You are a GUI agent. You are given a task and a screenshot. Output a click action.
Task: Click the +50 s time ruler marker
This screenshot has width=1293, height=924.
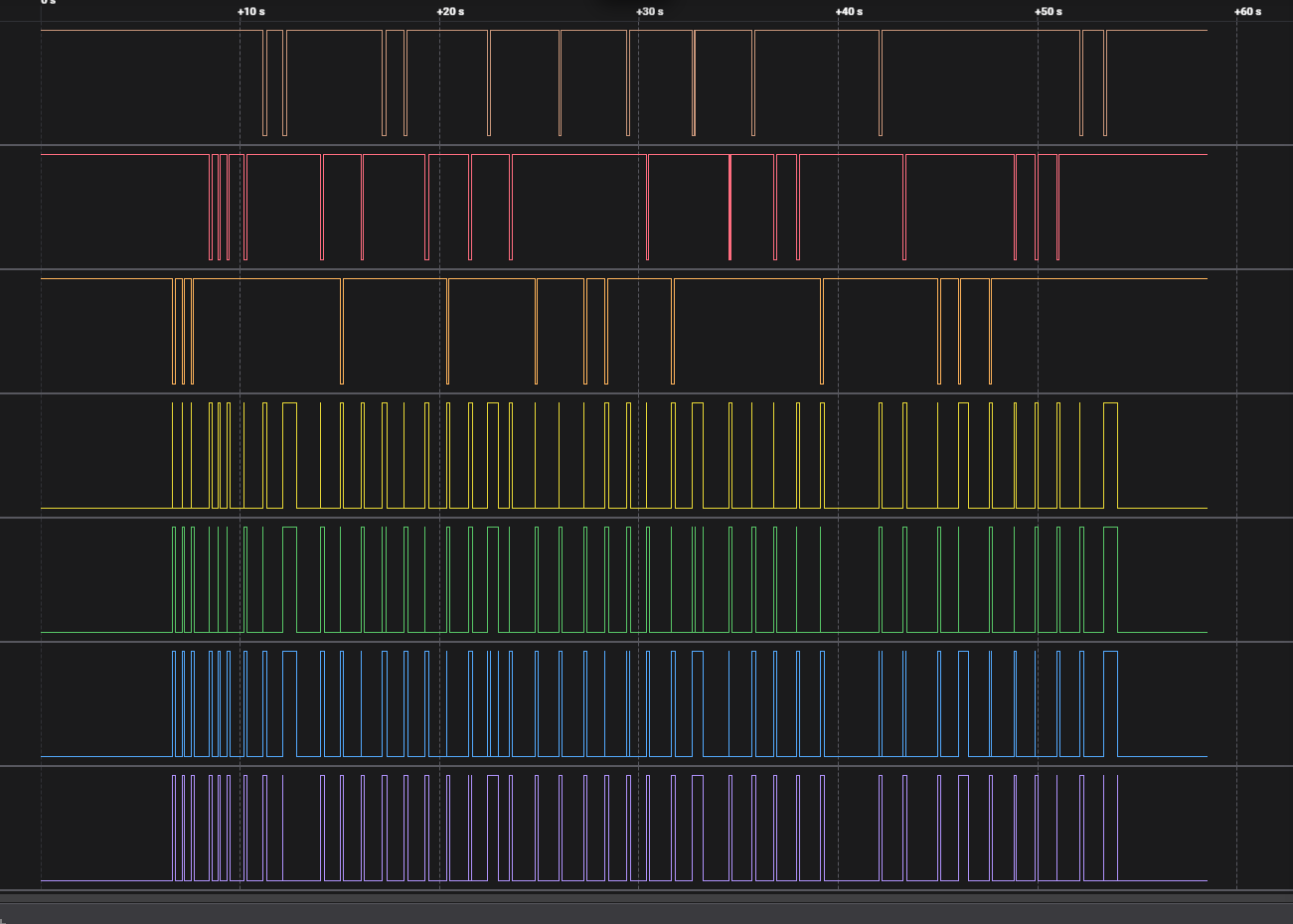click(x=1049, y=12)
